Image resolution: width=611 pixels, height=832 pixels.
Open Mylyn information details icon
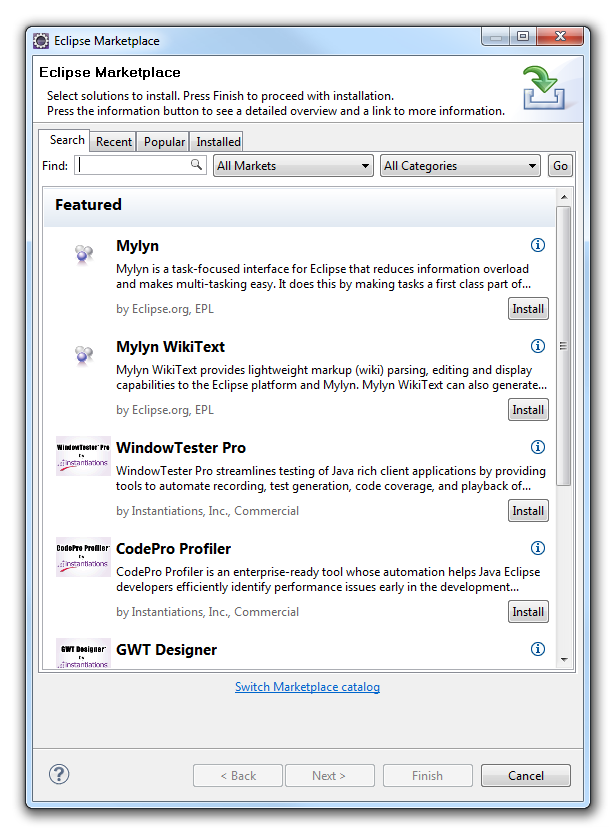coord(537,245)
